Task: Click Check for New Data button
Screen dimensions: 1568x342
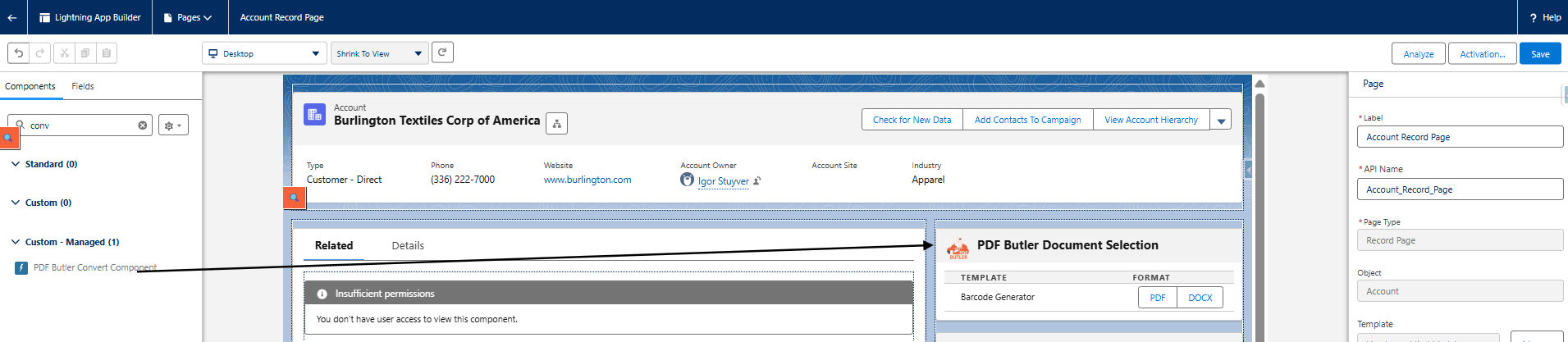Action: [912, 120]
